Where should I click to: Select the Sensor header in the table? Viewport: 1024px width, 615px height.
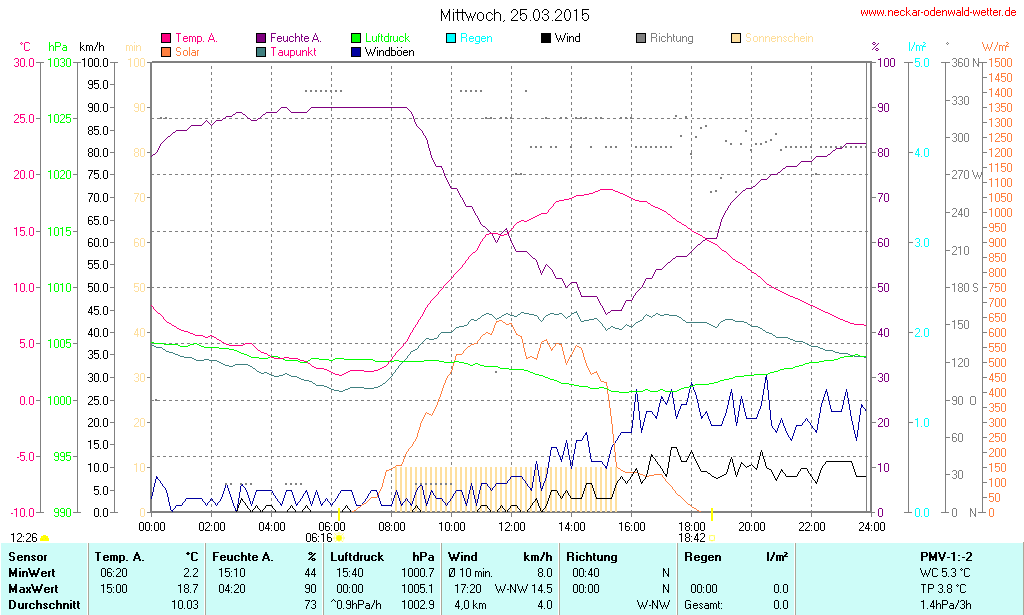click(x=28, y=556)
